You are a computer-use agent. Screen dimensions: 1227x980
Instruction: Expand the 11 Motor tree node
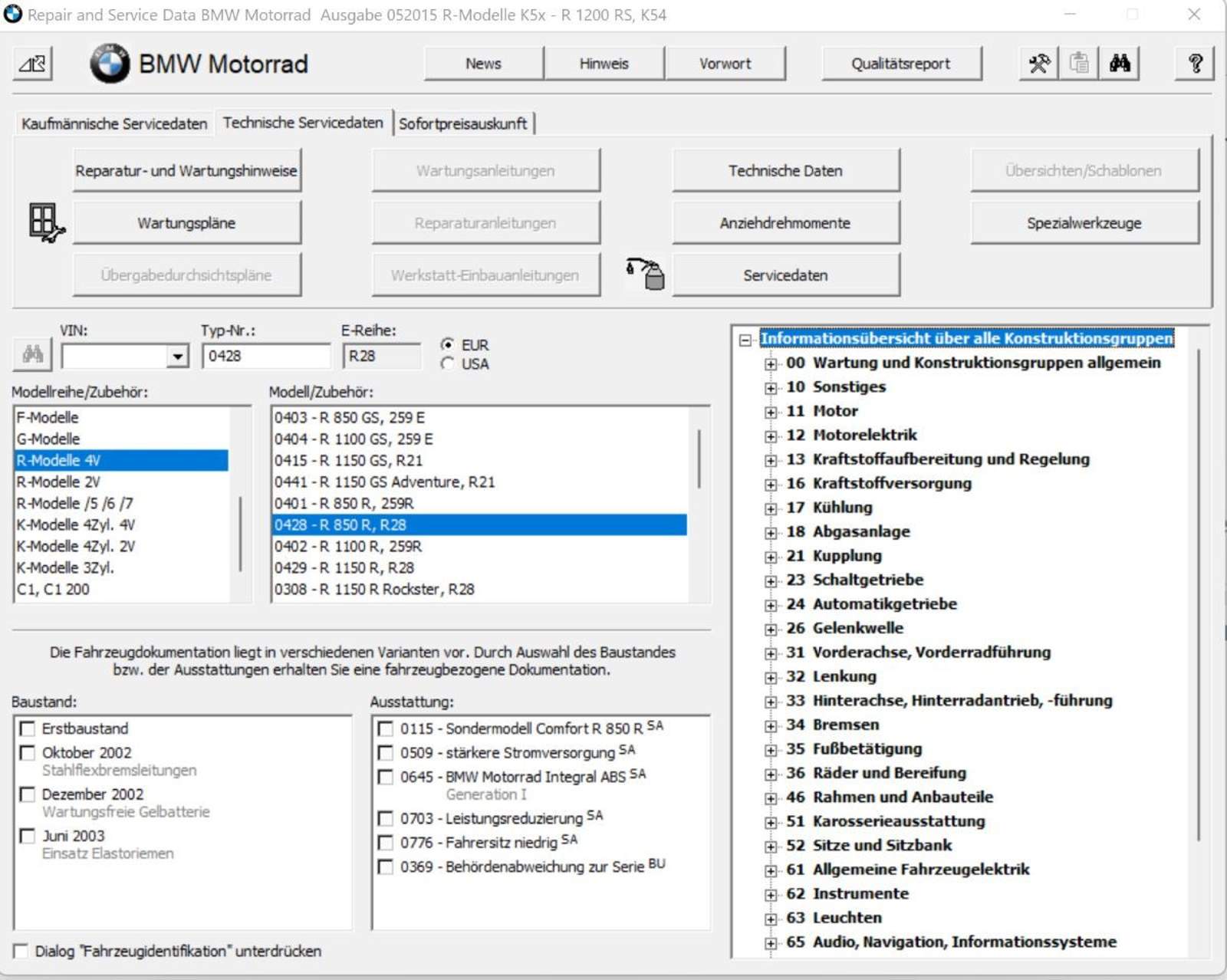point(771,412)
